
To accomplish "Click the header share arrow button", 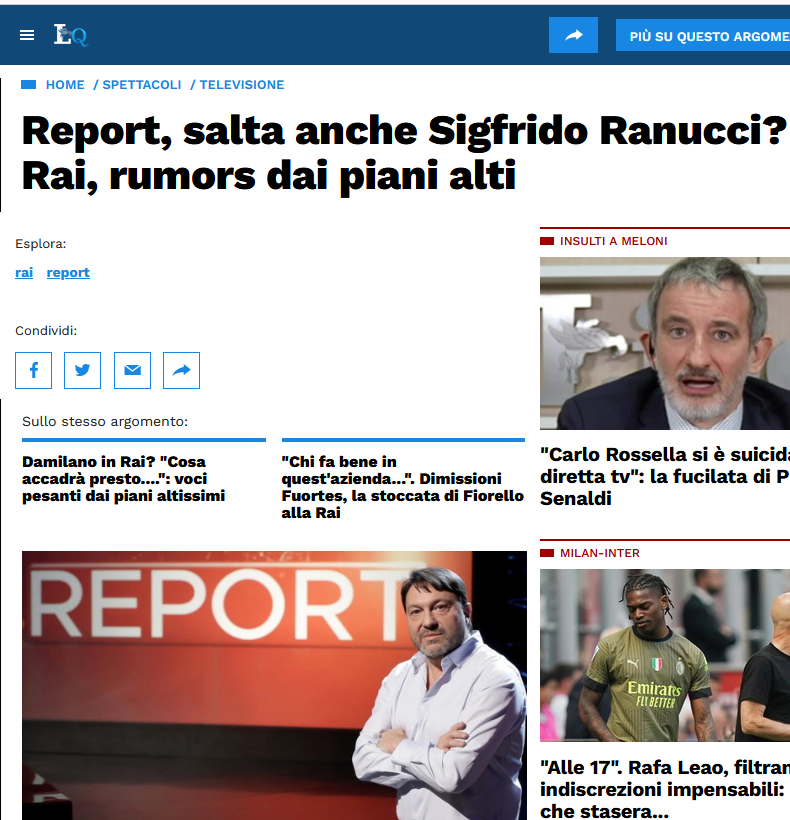I will pyautogui.click(x=573, y=35).
